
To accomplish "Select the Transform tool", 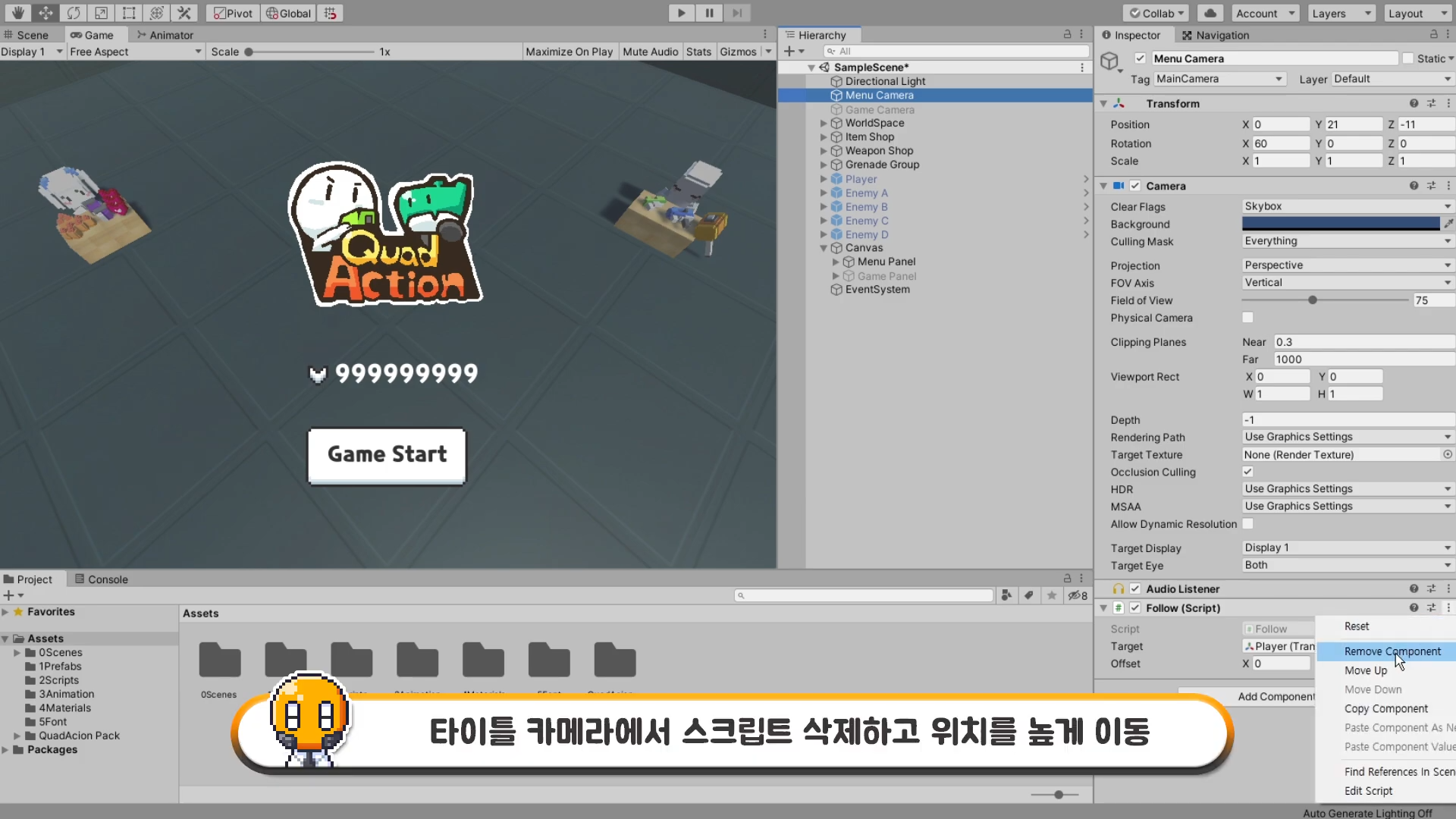I will (156, 13).
